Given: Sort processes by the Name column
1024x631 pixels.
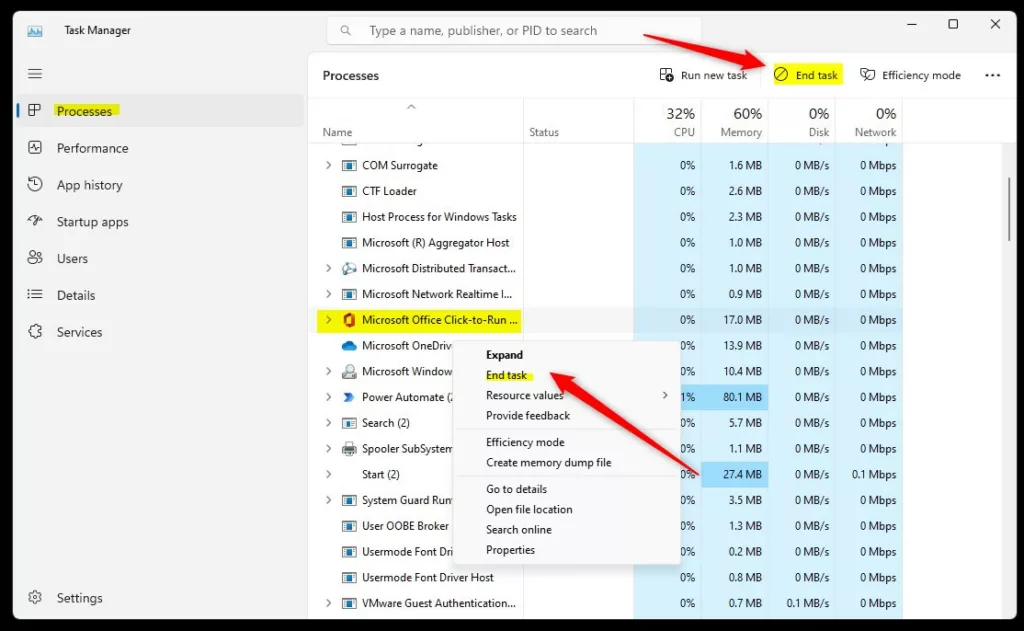Looking at the screenshot, I should (x=415, y=121).
